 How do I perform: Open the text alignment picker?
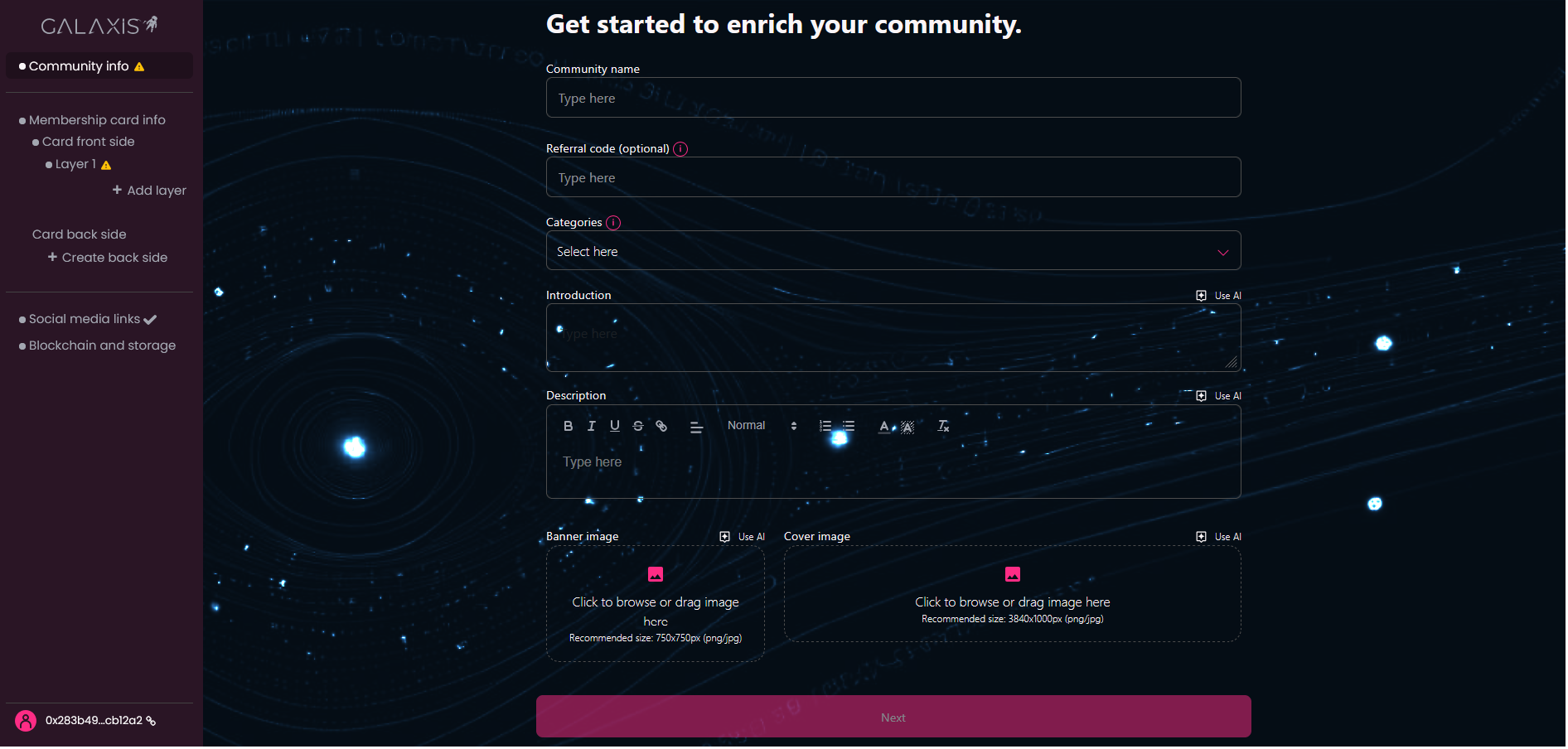[696, 427]
